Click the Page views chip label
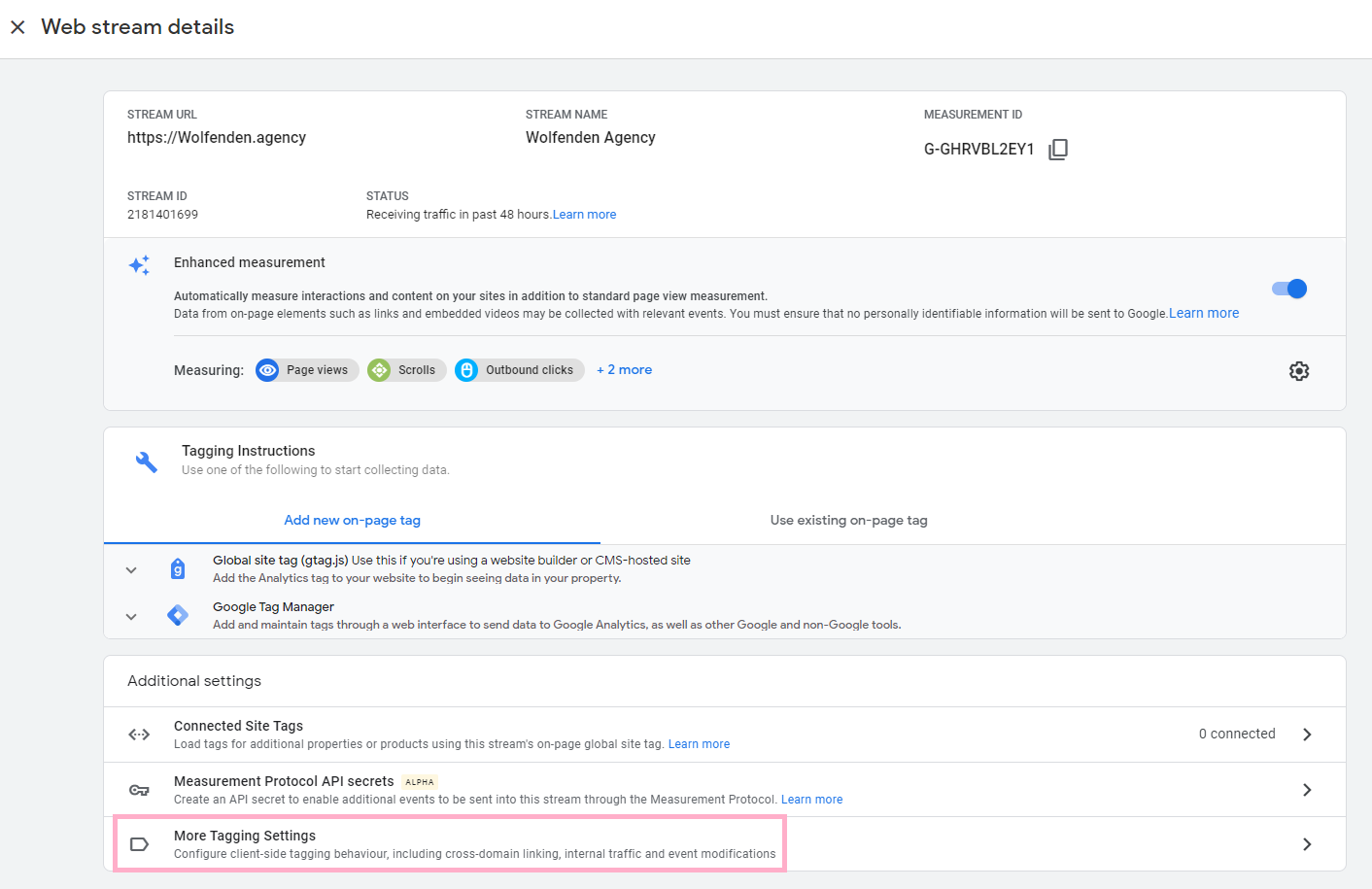 (x=317, y=370)
